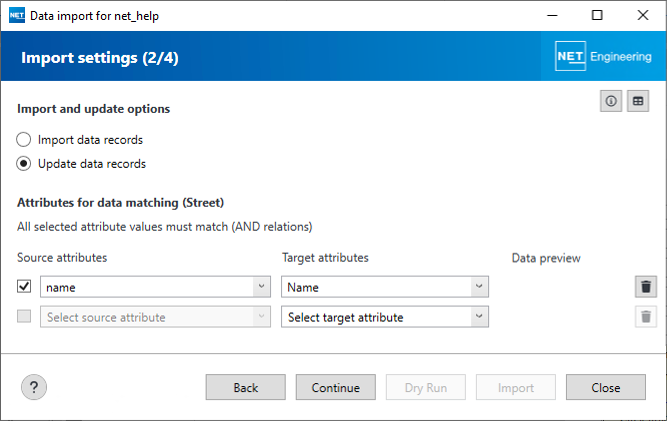Expand the name source attribute dropdown
667x421 pixels.
pyautogui.click(x=155, y=287)
